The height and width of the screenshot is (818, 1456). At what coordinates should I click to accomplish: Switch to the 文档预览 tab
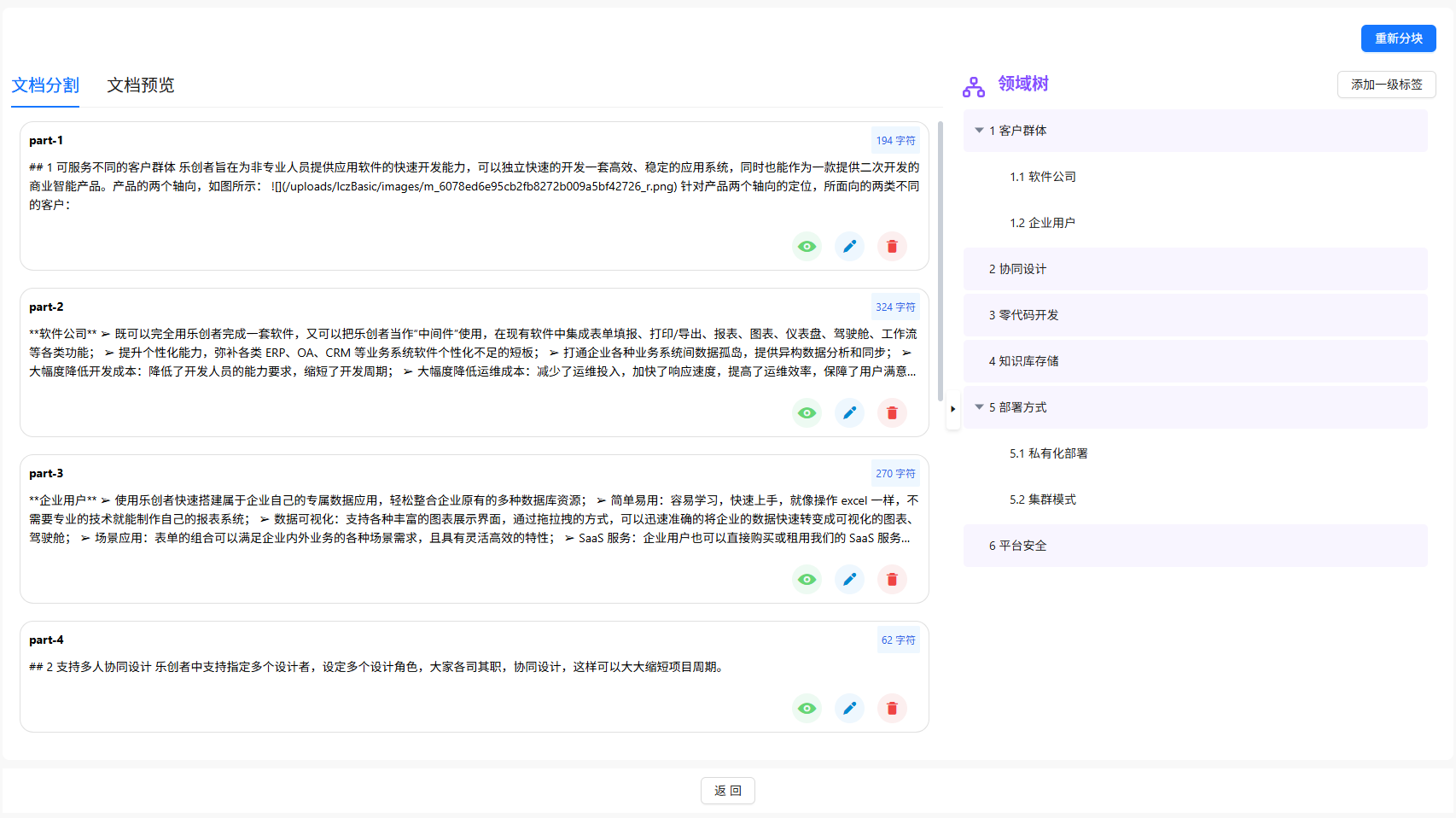point(140,85)
